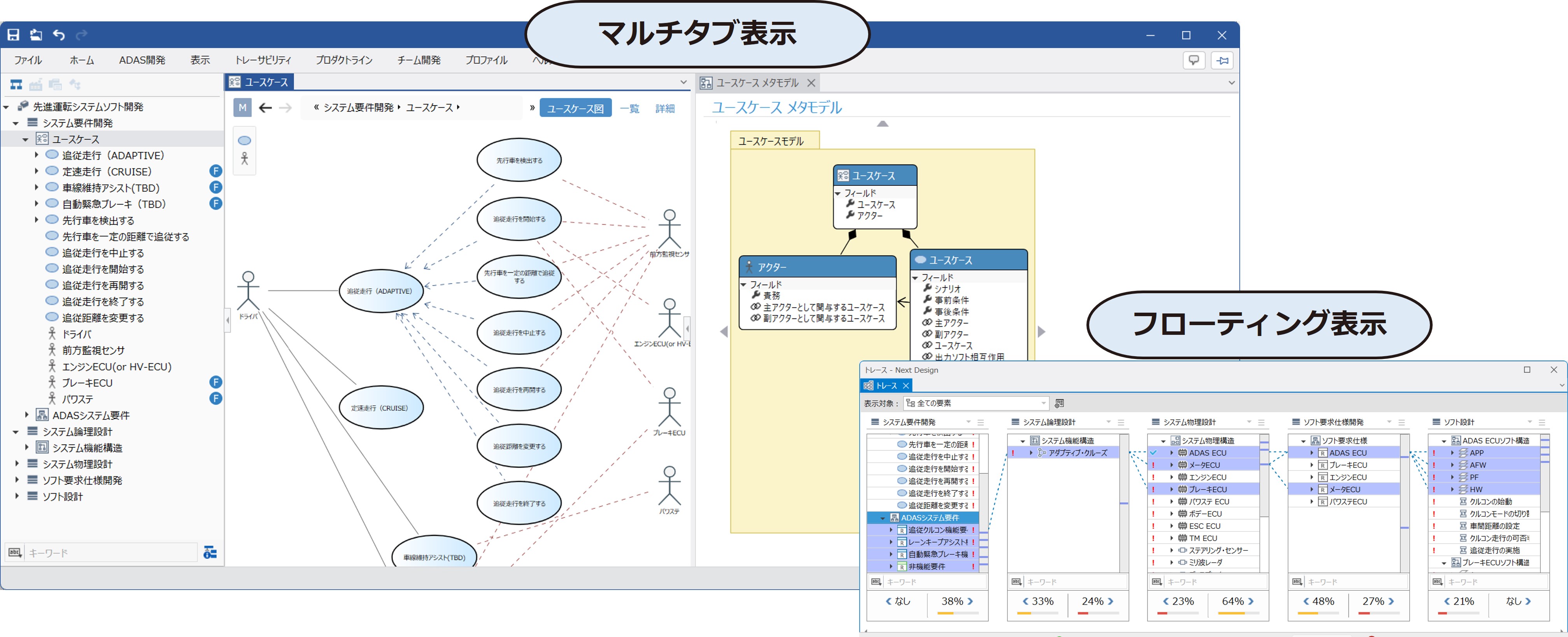Open the ADAS開発 menu
Image resolution: width=1568 pixels, height=637 pixels.
[x=142, y=60]
